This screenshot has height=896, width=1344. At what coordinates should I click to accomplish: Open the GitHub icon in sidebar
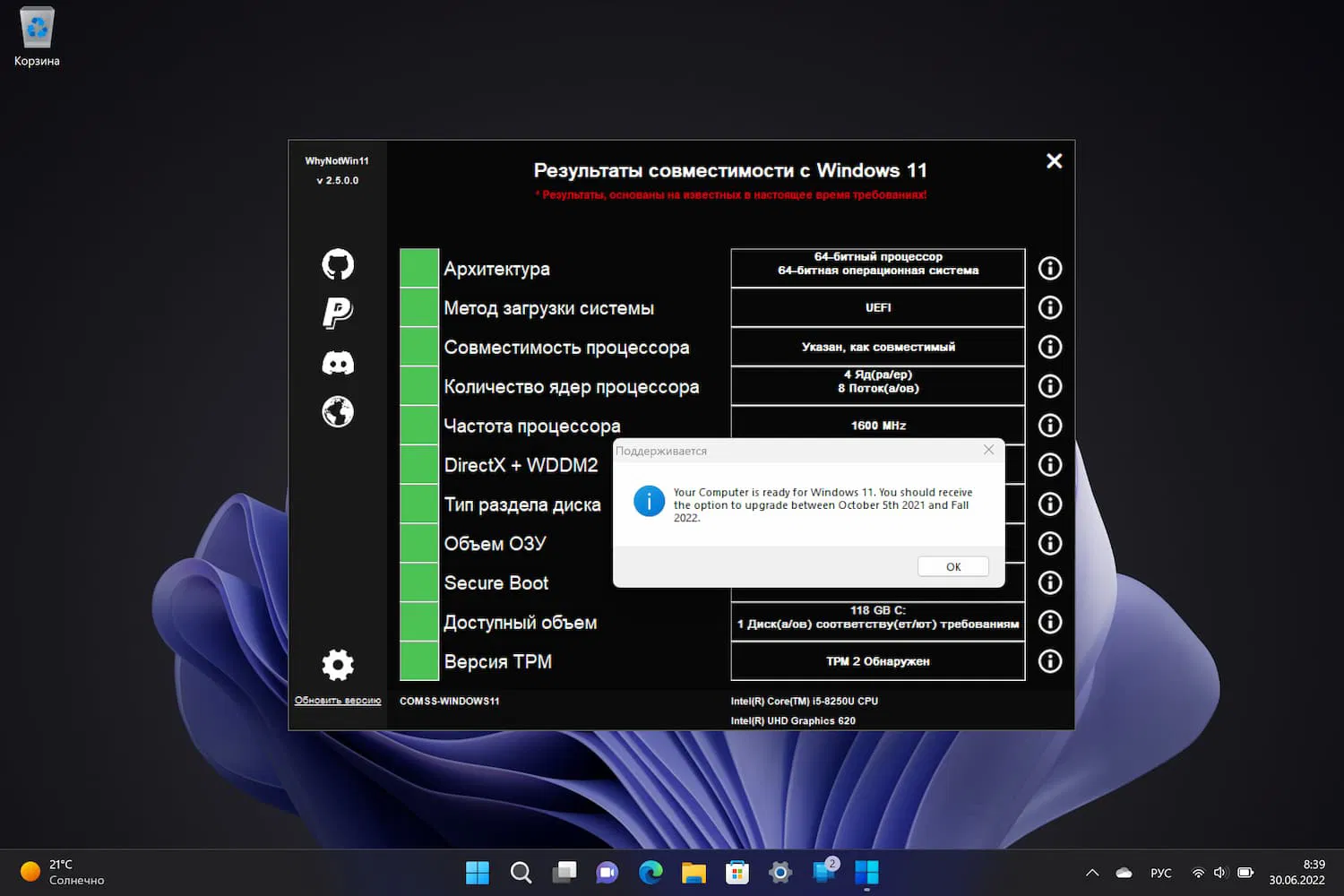click(338, 264)
